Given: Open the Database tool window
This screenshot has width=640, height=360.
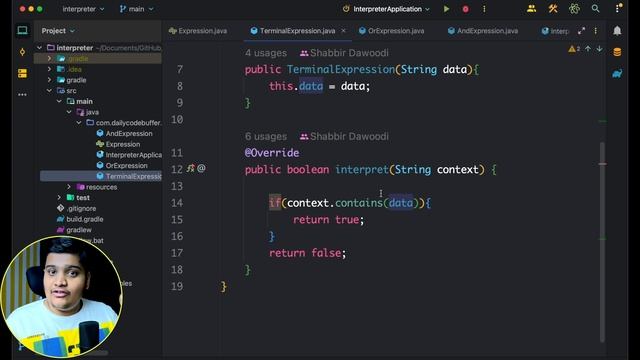Looking at the screenshot, I should tap(617, 52).
